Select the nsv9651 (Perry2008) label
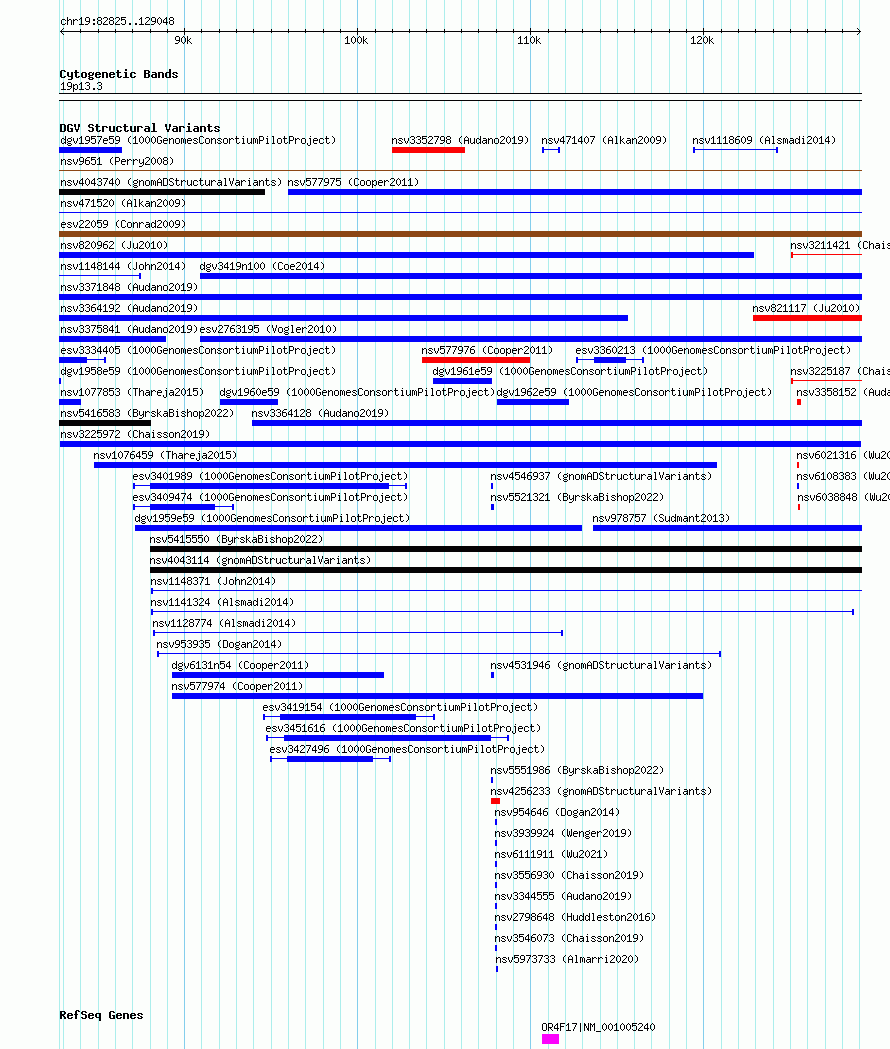This screenshot has height=1049, width=890. (117, 161)
